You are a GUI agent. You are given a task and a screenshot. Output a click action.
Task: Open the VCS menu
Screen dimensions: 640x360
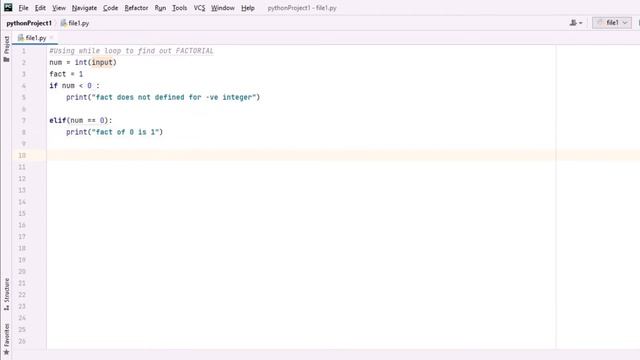point(199,8)
